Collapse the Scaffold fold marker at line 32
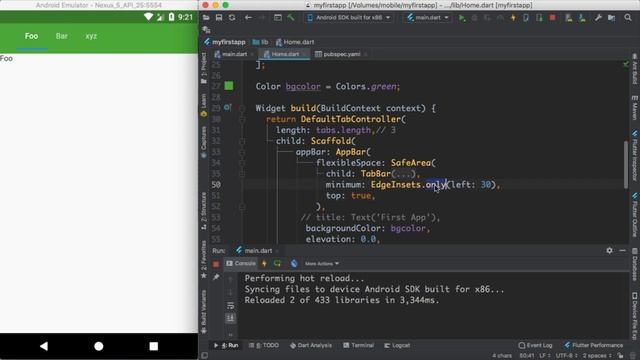The width and height of the screenshot is (640, 360). coord(242,141)
